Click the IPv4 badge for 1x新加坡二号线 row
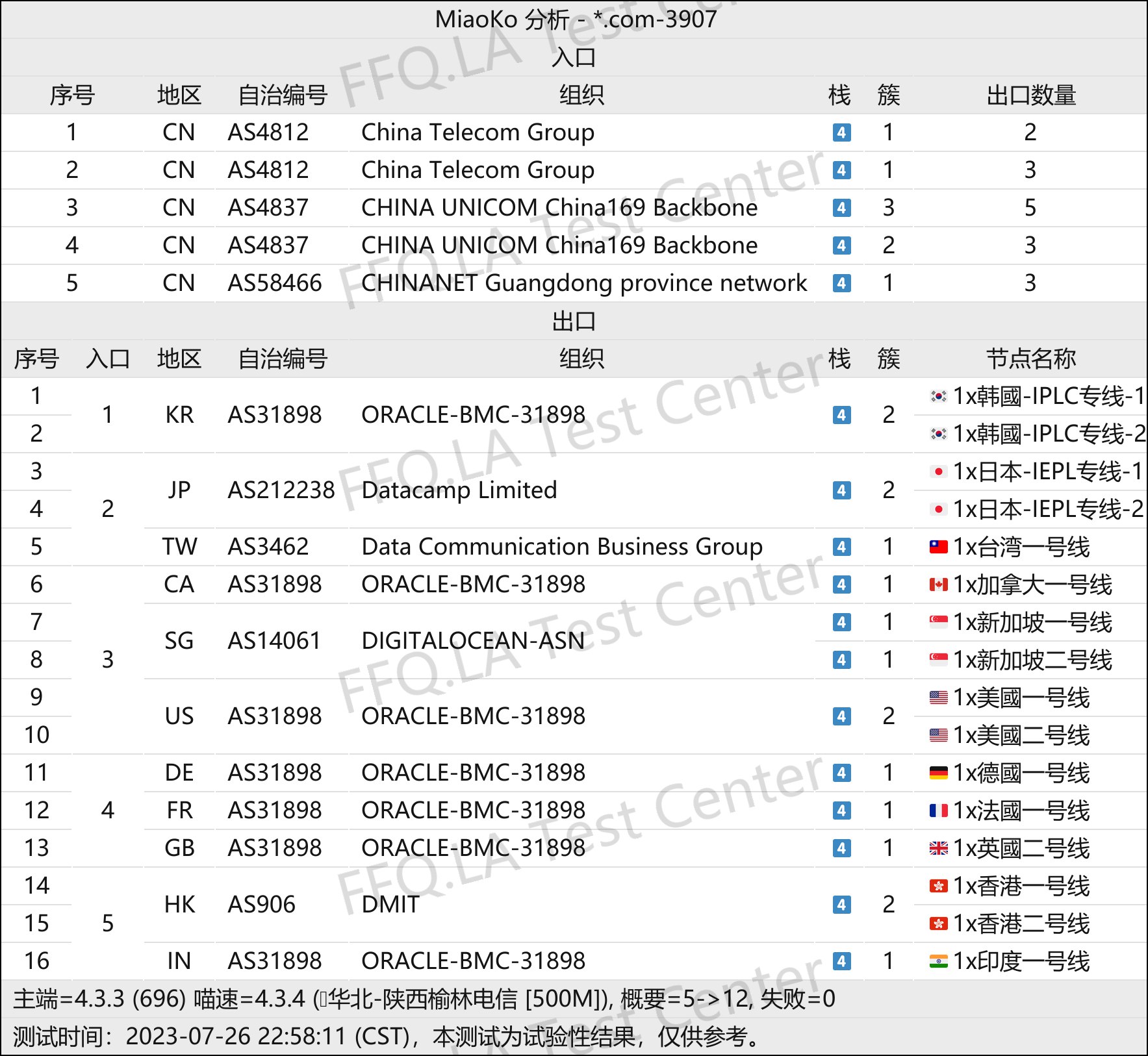 [x=841, y=660]
